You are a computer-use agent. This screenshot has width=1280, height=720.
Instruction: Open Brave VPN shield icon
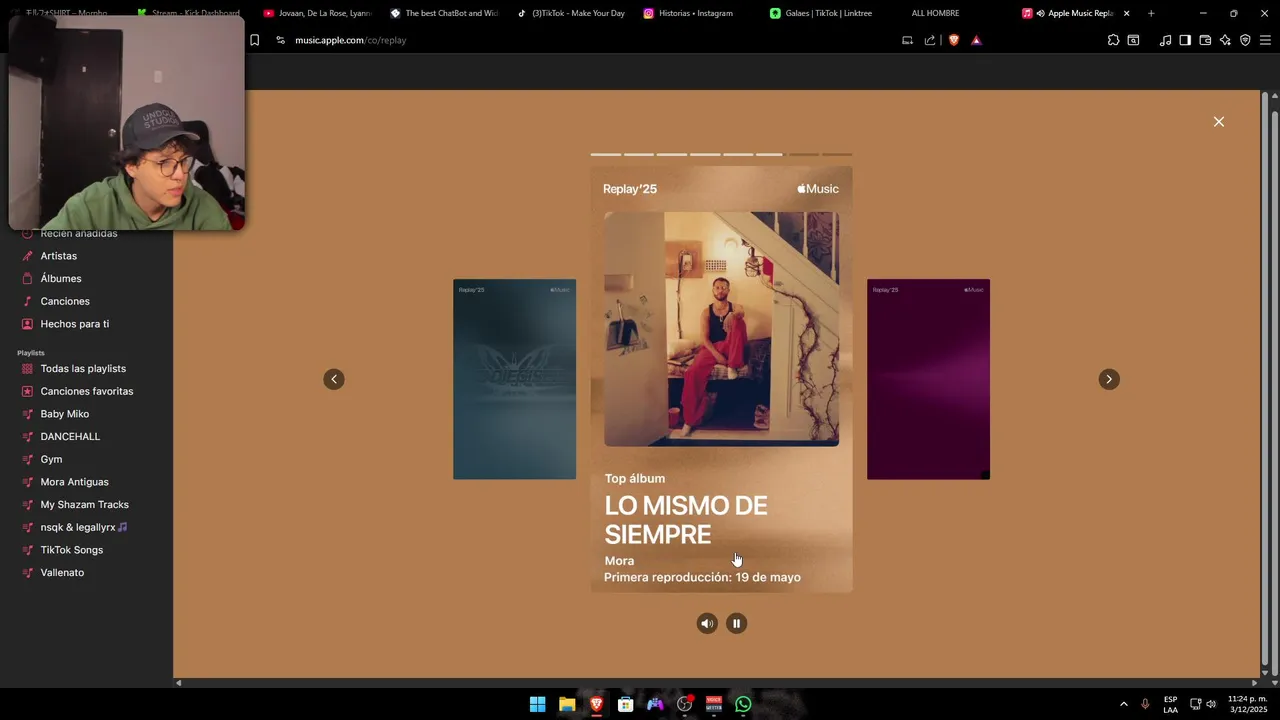[x=1245, y=40]
